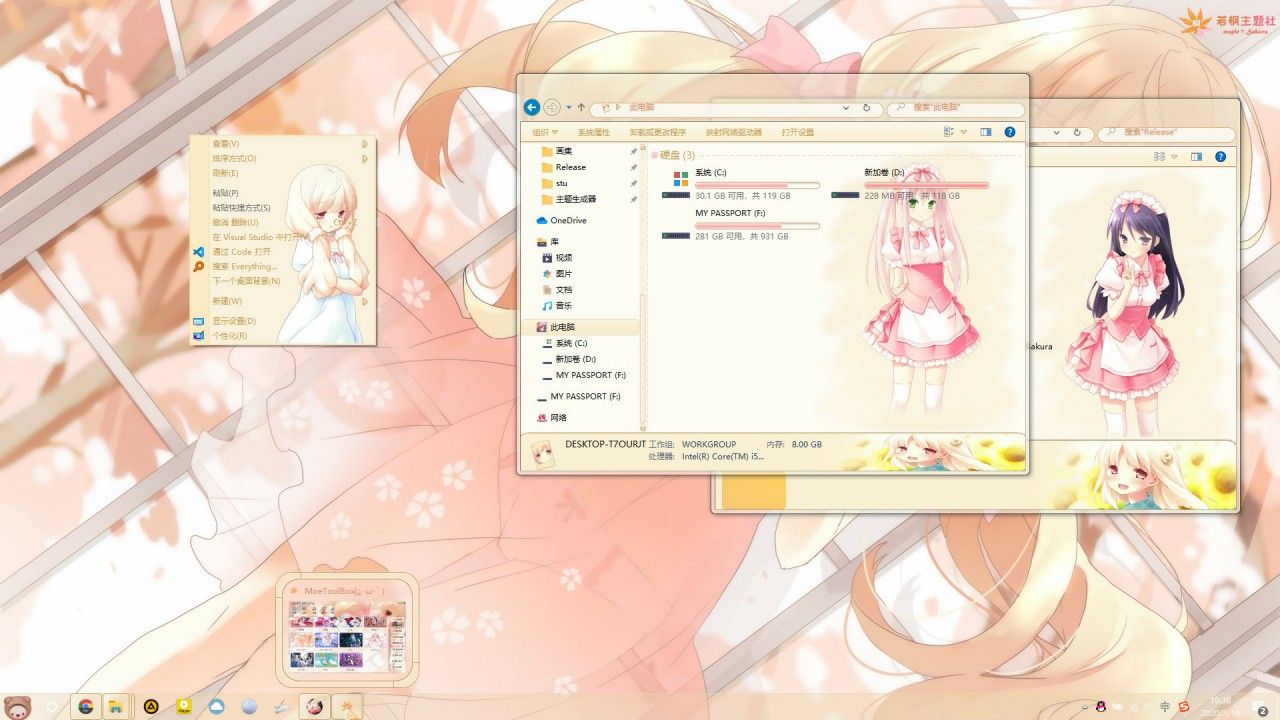Screen dimensions: 1280x720
Task: Open address history dropdown in 此电脑 window
Action: [x=847, y=108]
